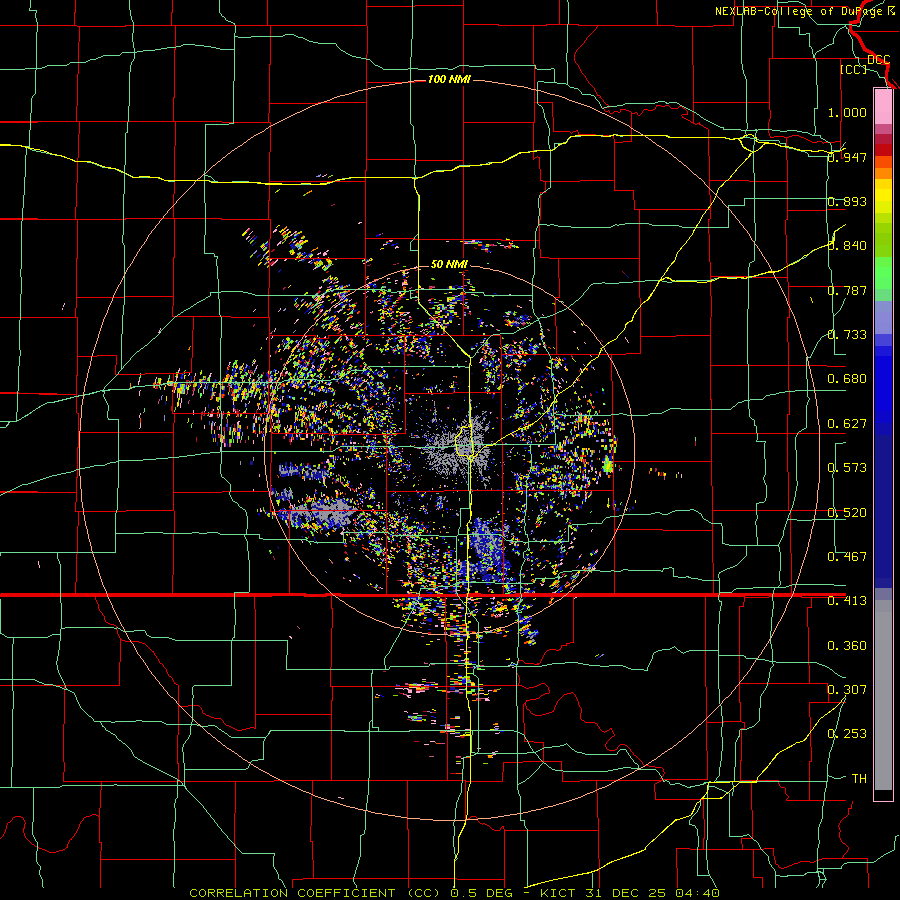This screenshot has width=900, height=900.
Task: Click the TH threshold label on legend
Action: pyautogui.click(x=859, y=779)
